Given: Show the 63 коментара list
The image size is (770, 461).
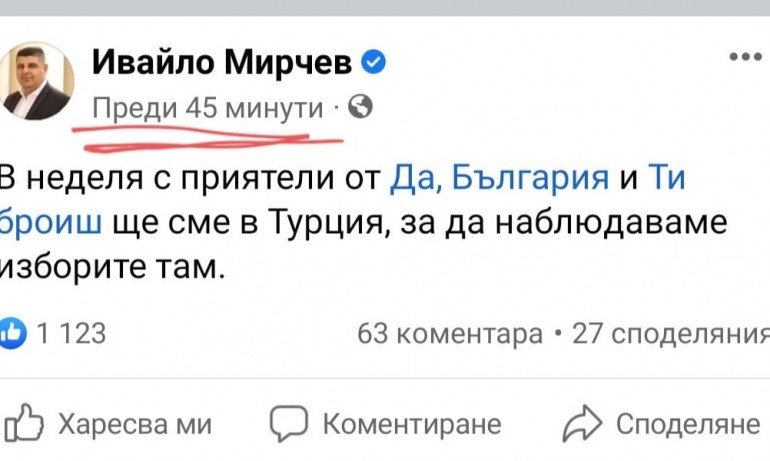Looking at the screenshot, I should (x=450, y=334).
